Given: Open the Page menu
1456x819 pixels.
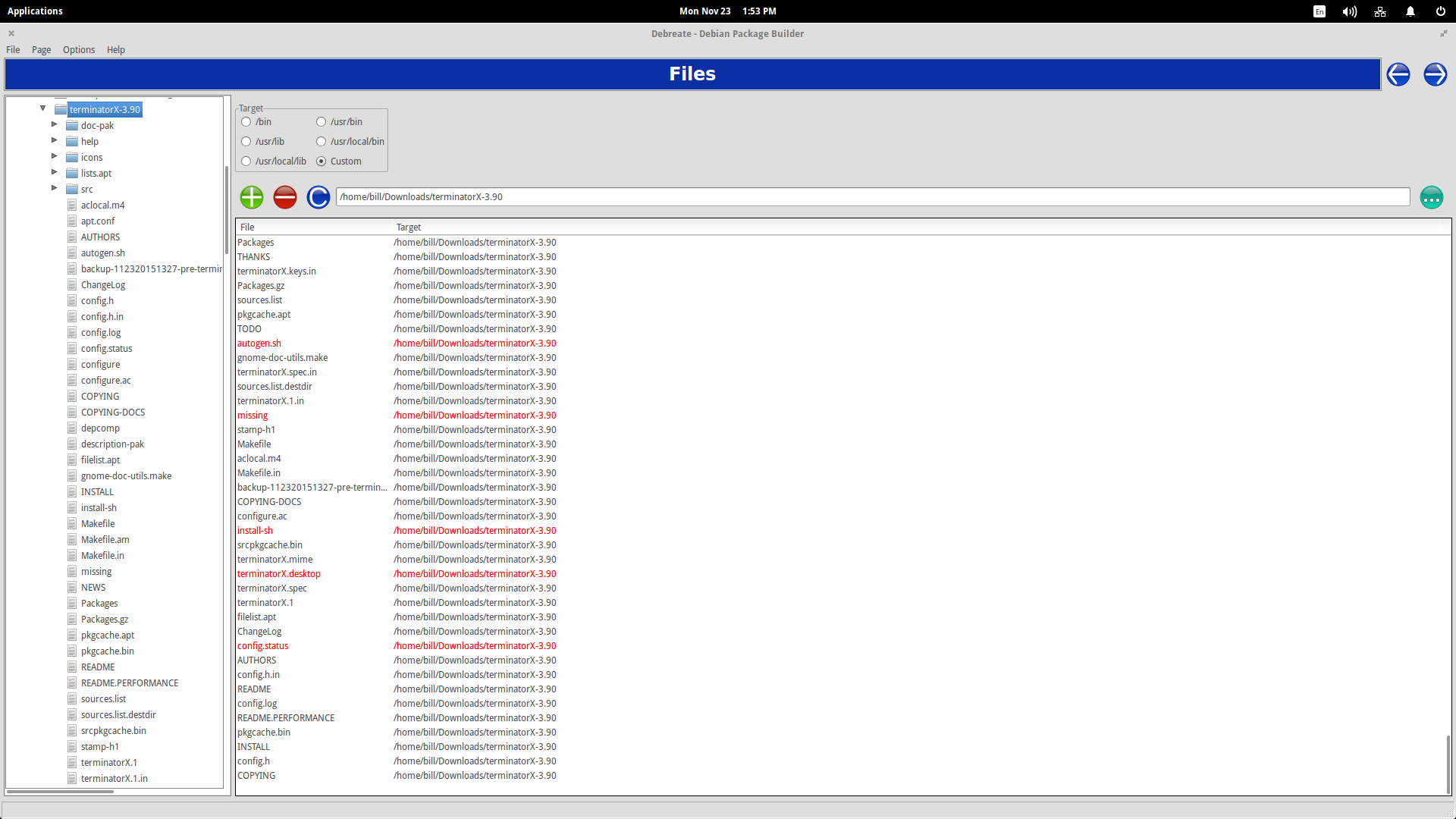Looking at the screenshot, I should tap(42, 50).
